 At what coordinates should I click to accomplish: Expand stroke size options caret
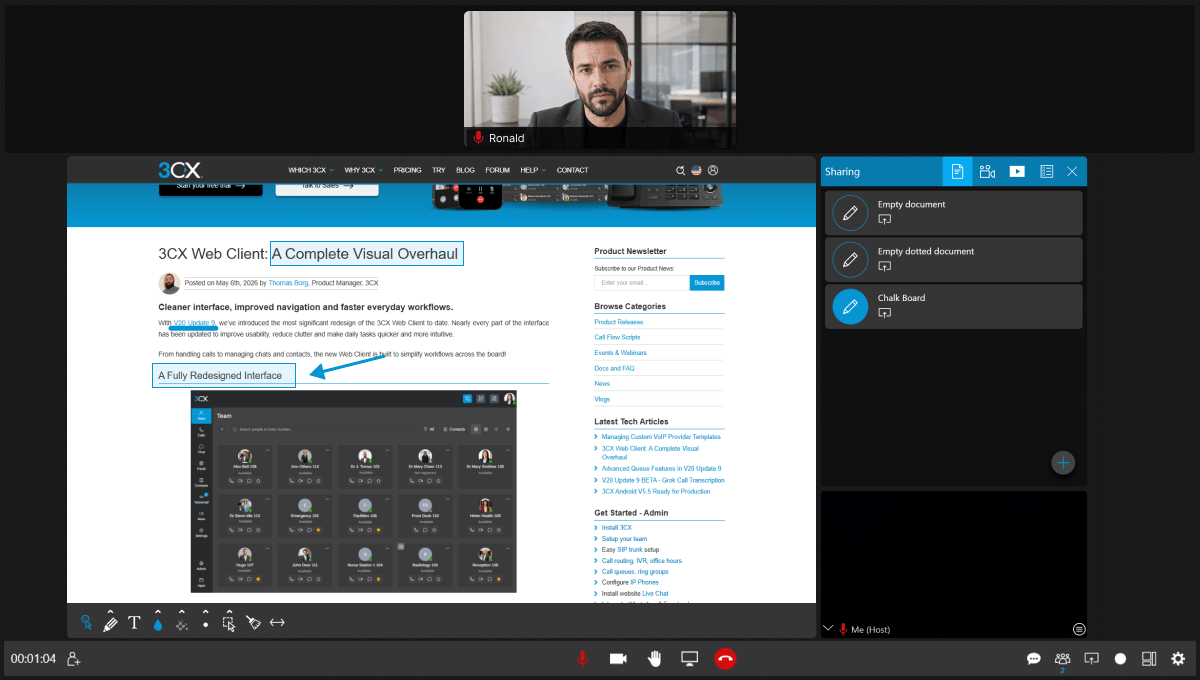[206, 612]
